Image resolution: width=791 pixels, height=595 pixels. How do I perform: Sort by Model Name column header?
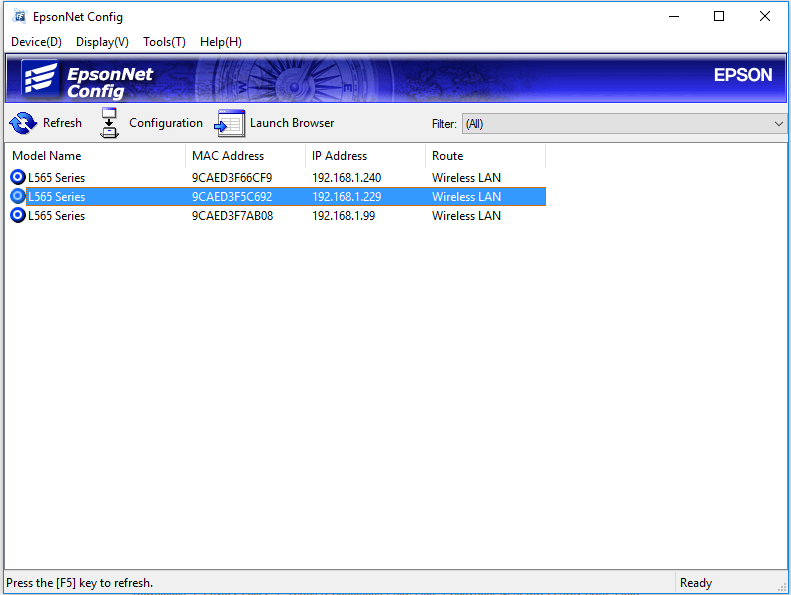(x=95, y=155)
